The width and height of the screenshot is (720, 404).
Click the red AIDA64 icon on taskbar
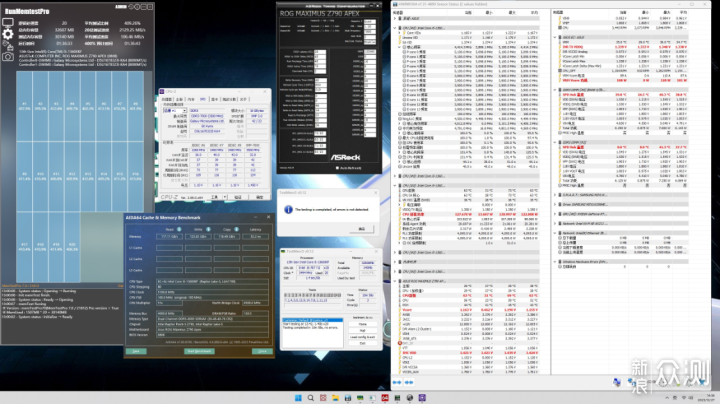(385, 398)
